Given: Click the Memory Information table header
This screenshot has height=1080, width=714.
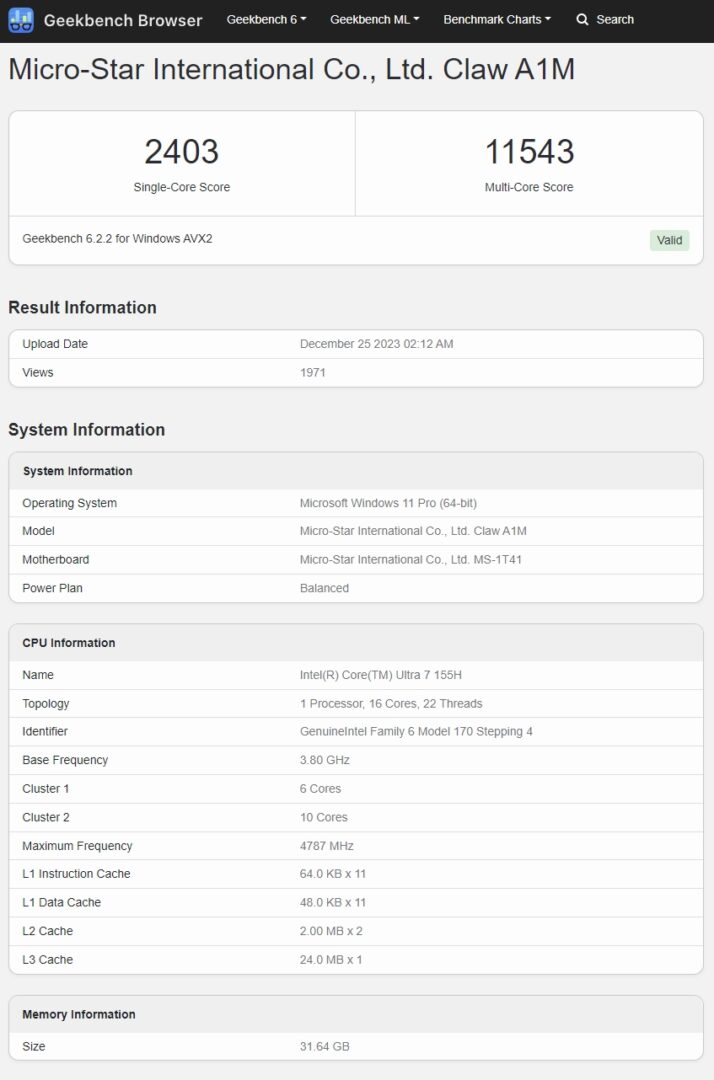Looking at the screenshot, I should click(x=78, y=1014).
